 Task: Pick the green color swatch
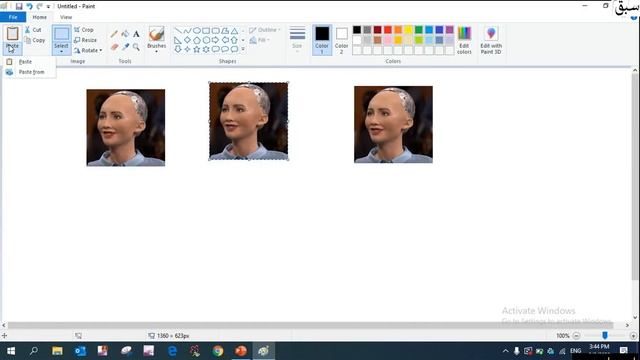click(x=418, y=30)
